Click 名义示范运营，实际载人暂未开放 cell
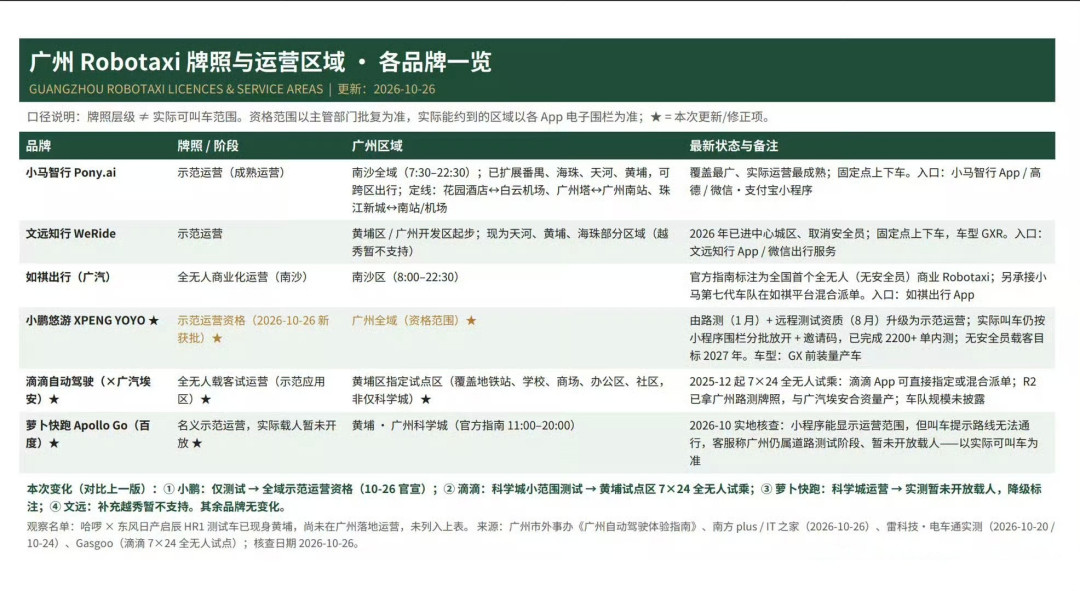Screen dimensions: 1080x591 click(257, 434)
